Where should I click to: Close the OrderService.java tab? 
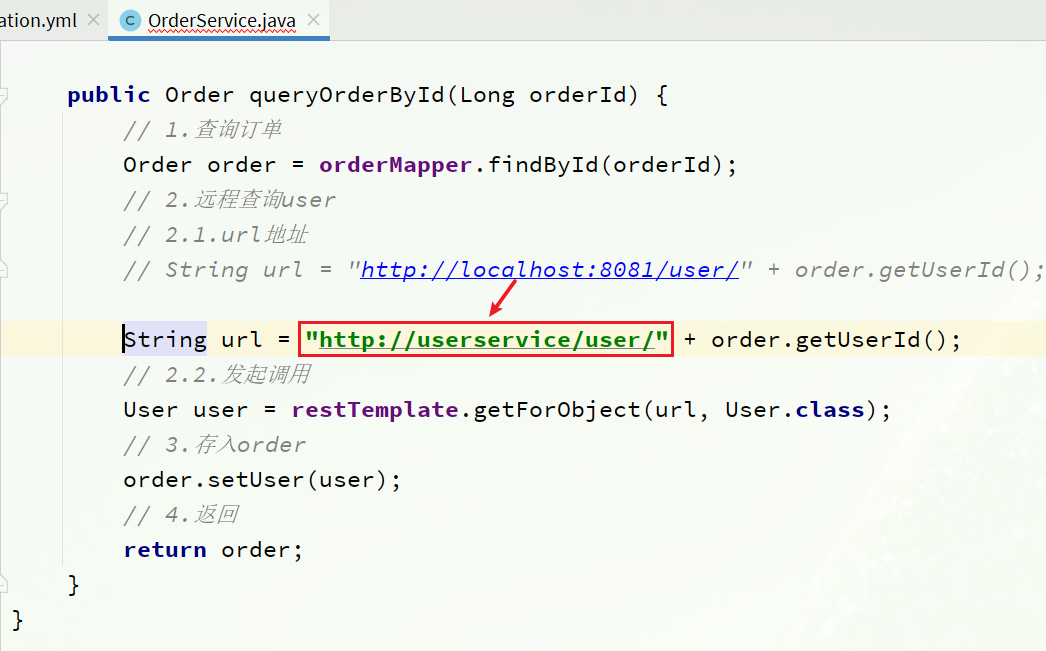(x=311, y=20)
